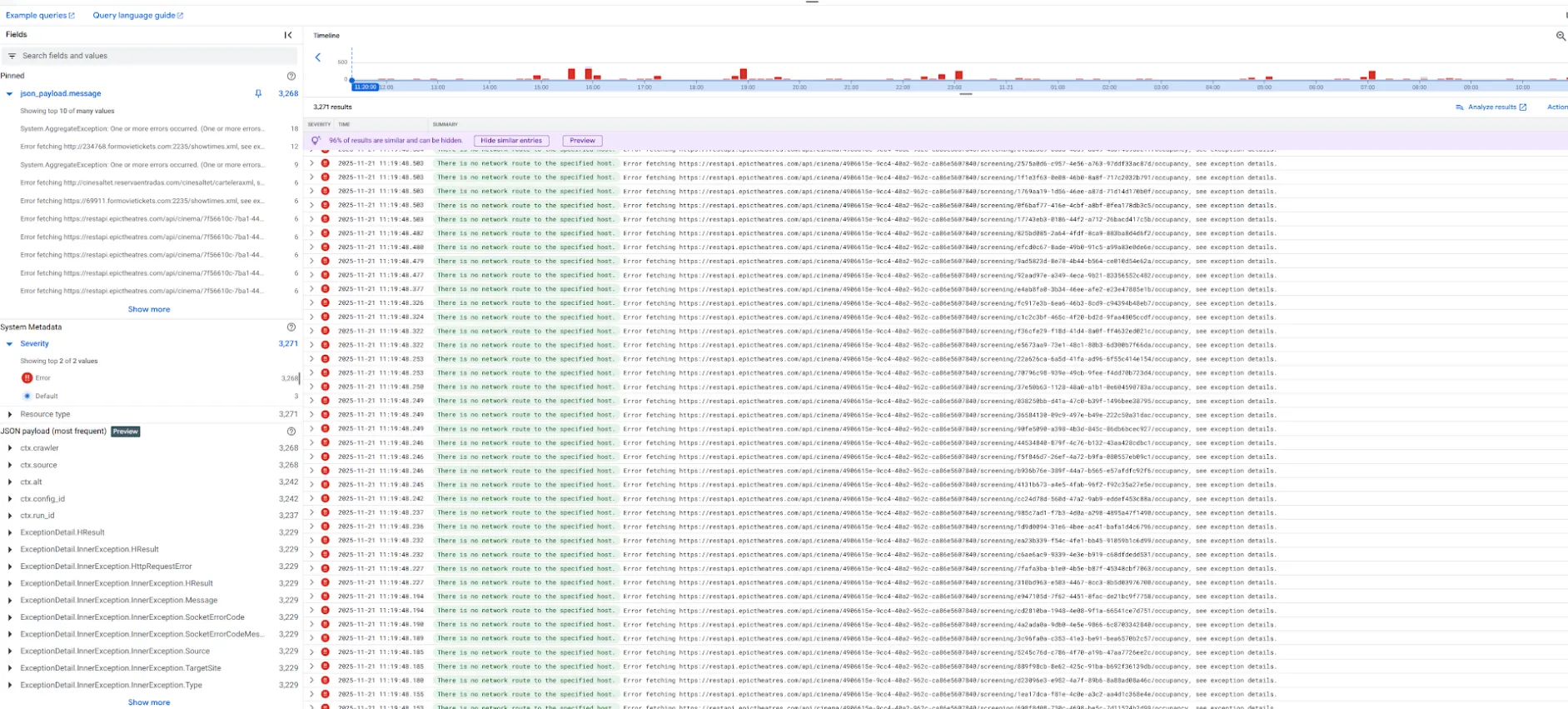Click the Preview button in the similarity banner
The width and height of the screenshot is (1568, 709).
tap(582, 141)
